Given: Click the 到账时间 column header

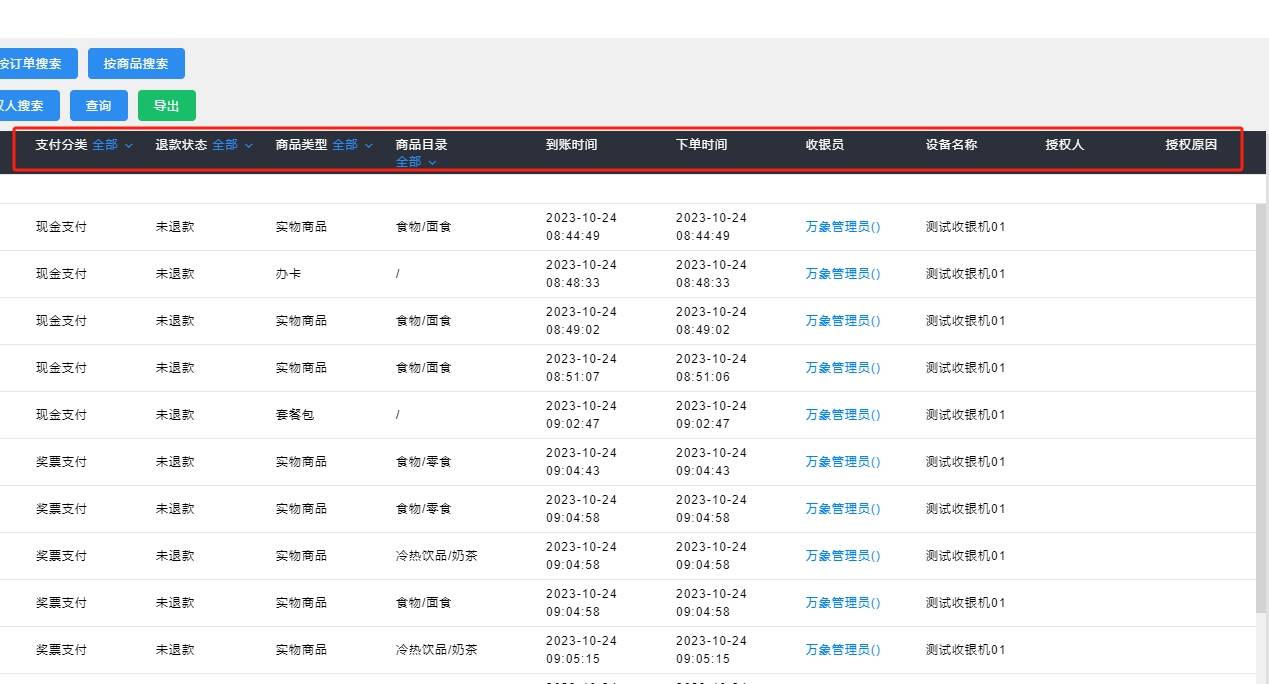Looking at the screenshot, I should click(572, 145).
